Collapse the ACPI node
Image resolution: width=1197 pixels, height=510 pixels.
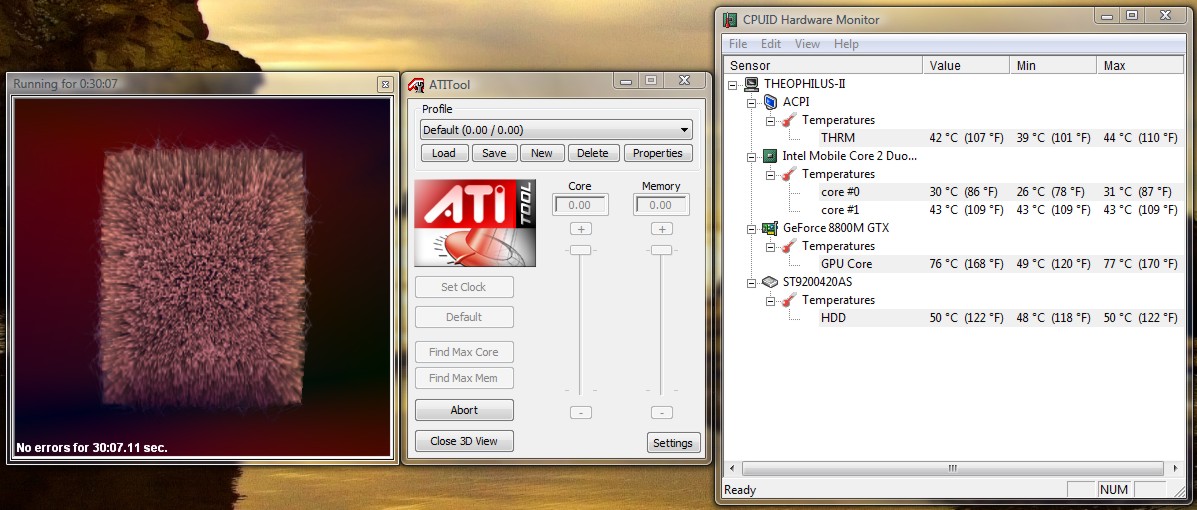[752, 102]
